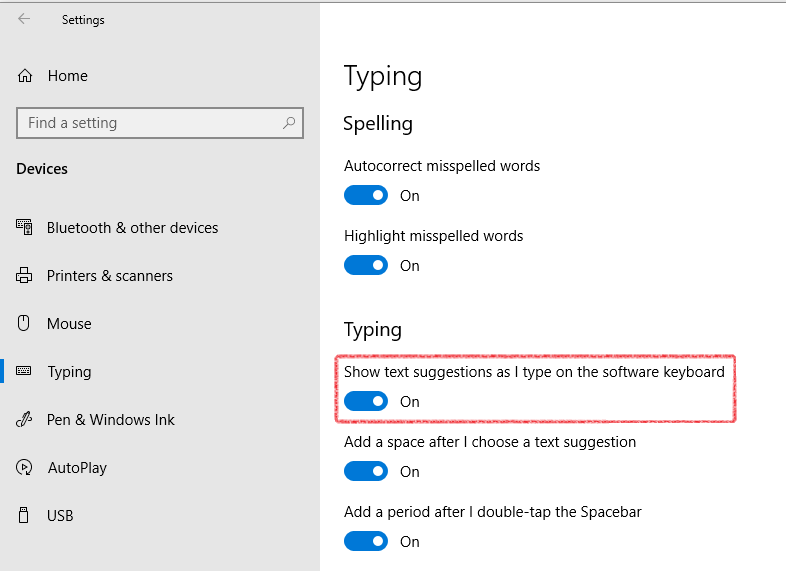Focus the Find a setting search box
Viewport: 786px width, 571px height.
pyautogui.click(x=160, y=123)
